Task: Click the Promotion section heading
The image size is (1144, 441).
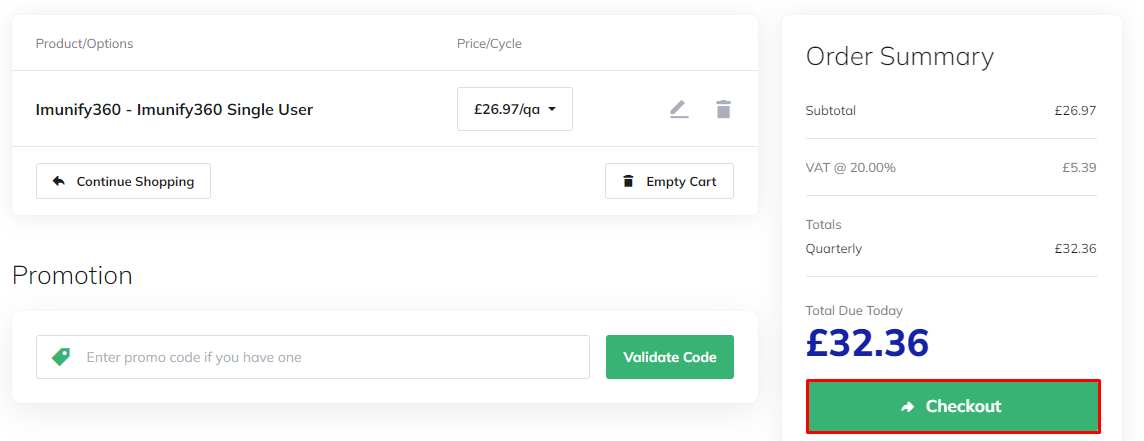Action: pyautogui.click(x=72, y=275)
